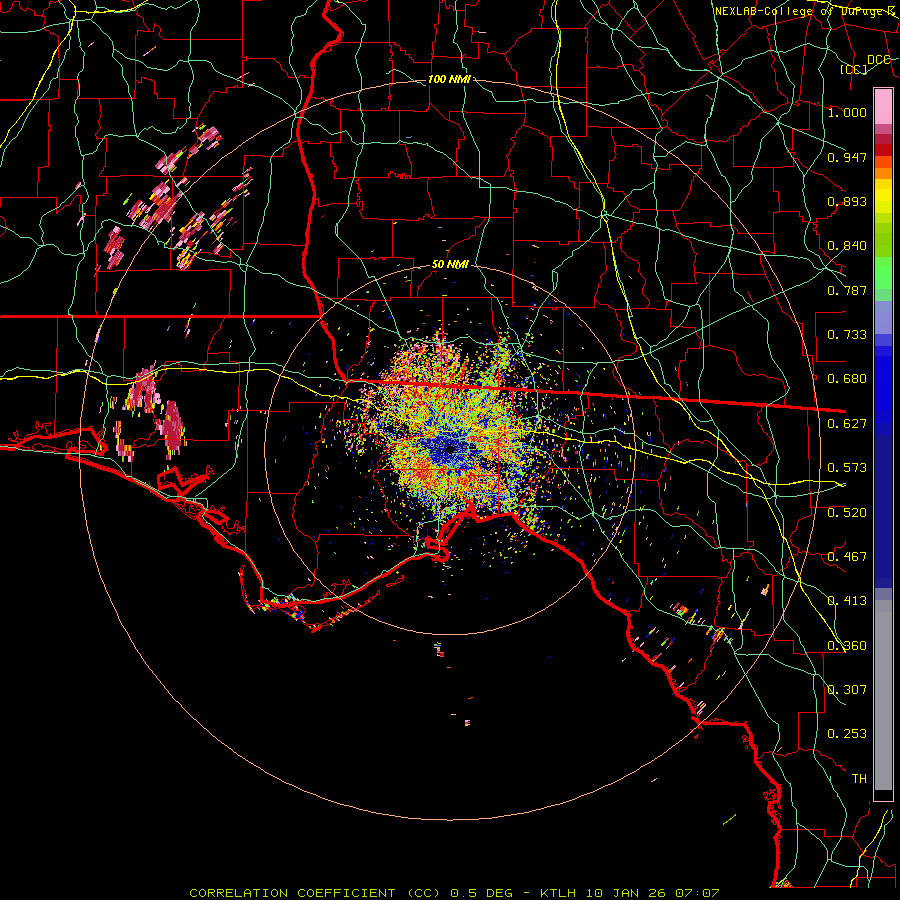Pick the bright green color bar segment
This screenshot has width=900, height=900.
883,273
